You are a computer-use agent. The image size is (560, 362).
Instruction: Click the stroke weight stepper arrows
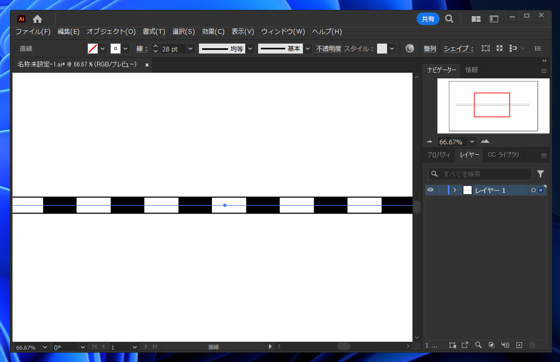tap(155, 49)
